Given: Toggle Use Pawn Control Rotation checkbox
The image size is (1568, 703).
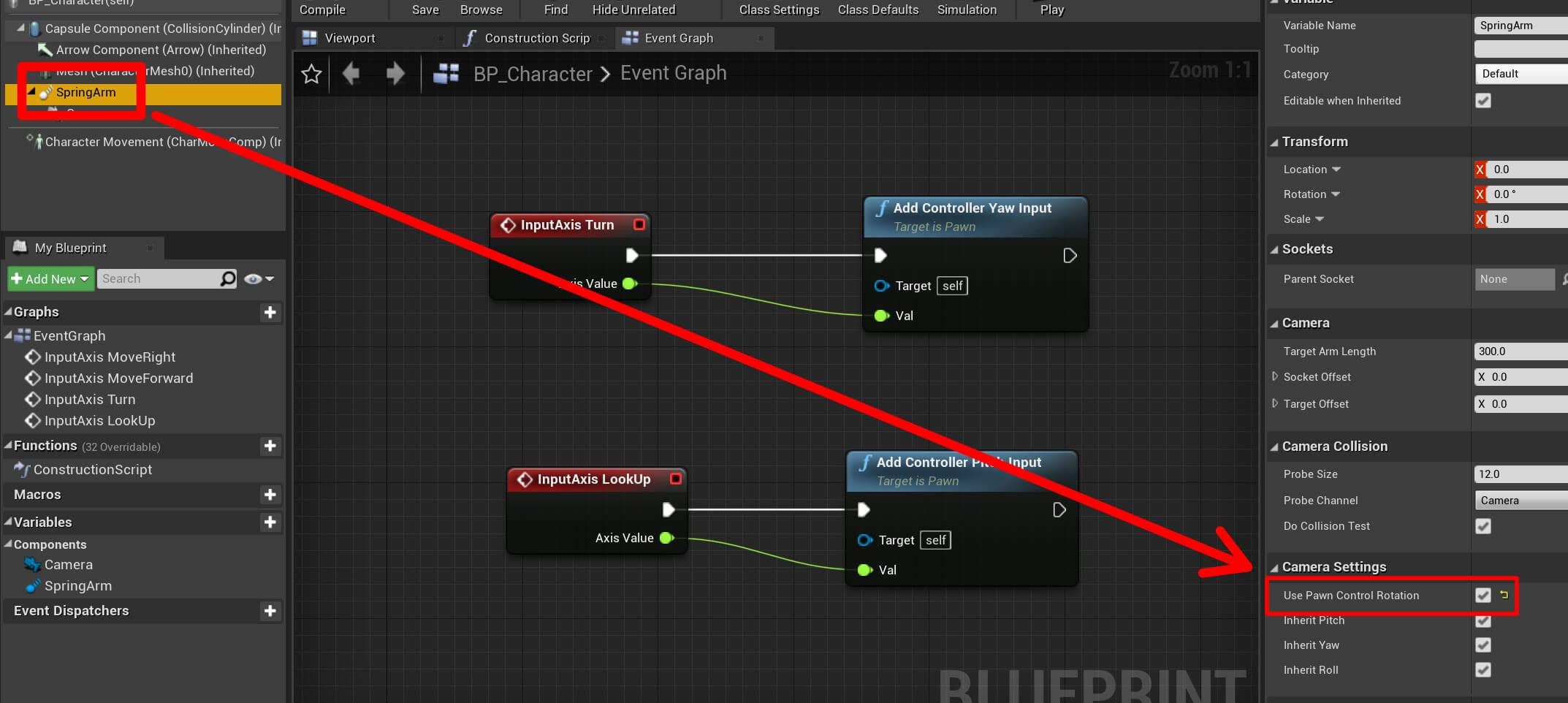Looking at the screenshot, I should (x=1483, y=596).
